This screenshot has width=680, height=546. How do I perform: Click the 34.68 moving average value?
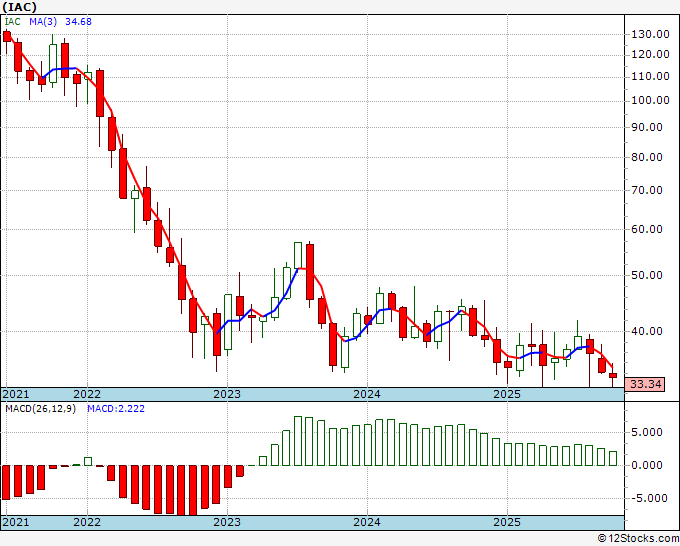pos(78,22)
